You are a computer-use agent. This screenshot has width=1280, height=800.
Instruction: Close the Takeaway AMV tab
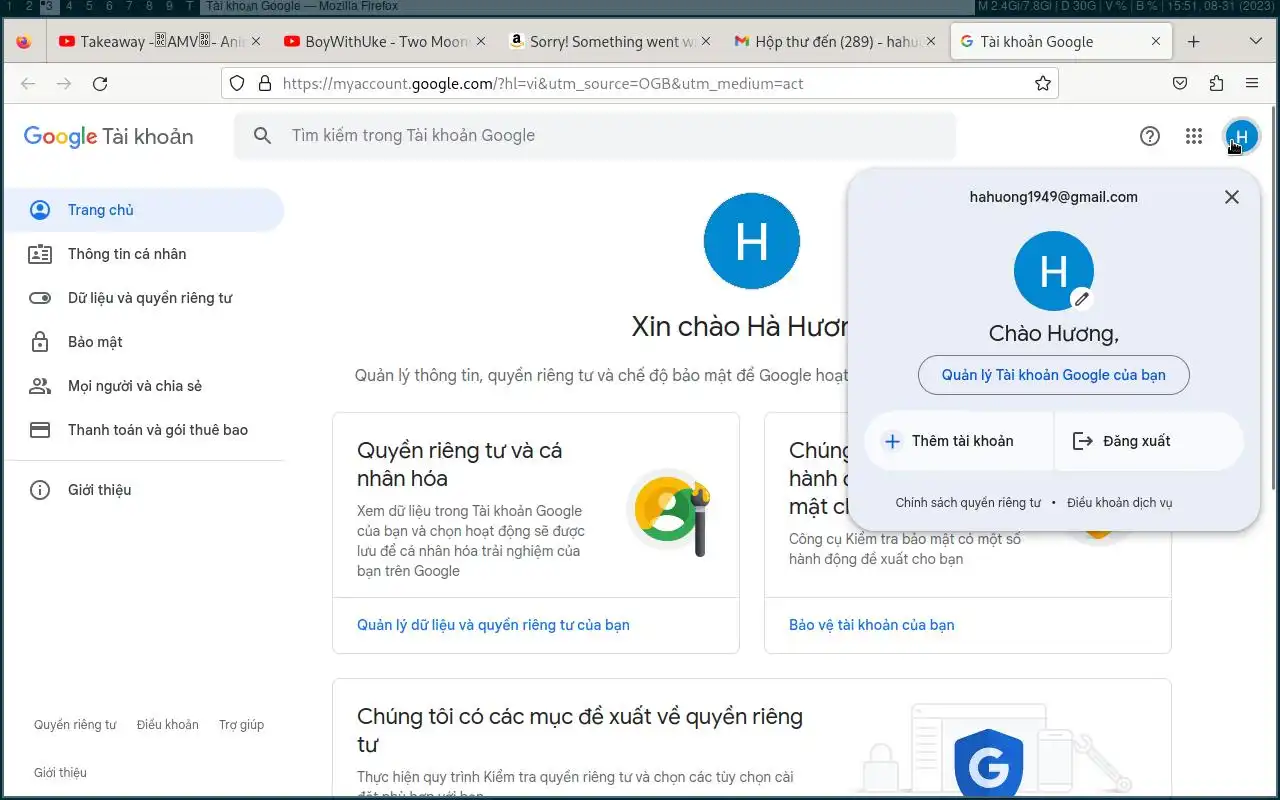click(x=255, y=42)
